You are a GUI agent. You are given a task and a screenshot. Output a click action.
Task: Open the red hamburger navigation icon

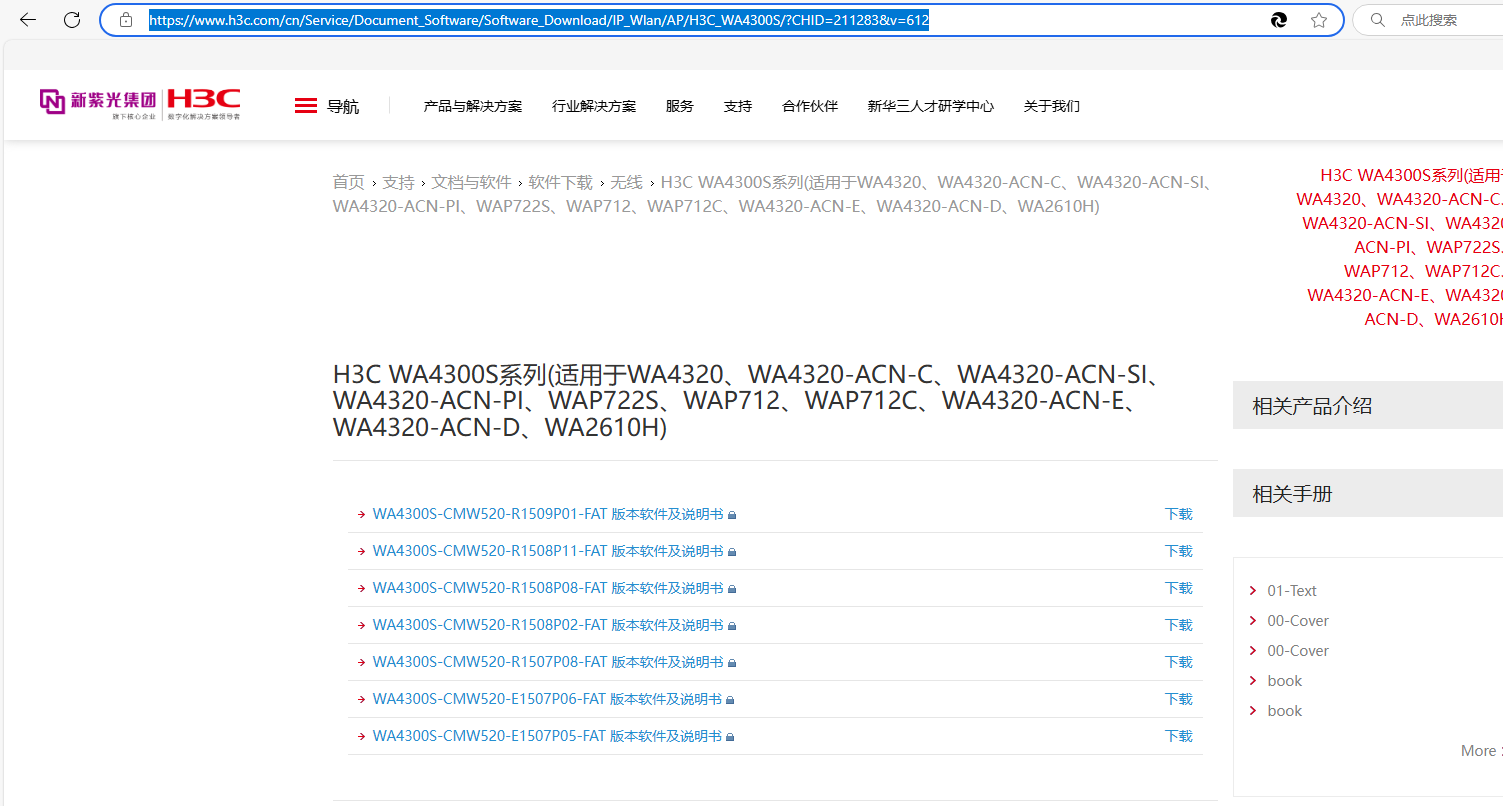click(306, 106)
